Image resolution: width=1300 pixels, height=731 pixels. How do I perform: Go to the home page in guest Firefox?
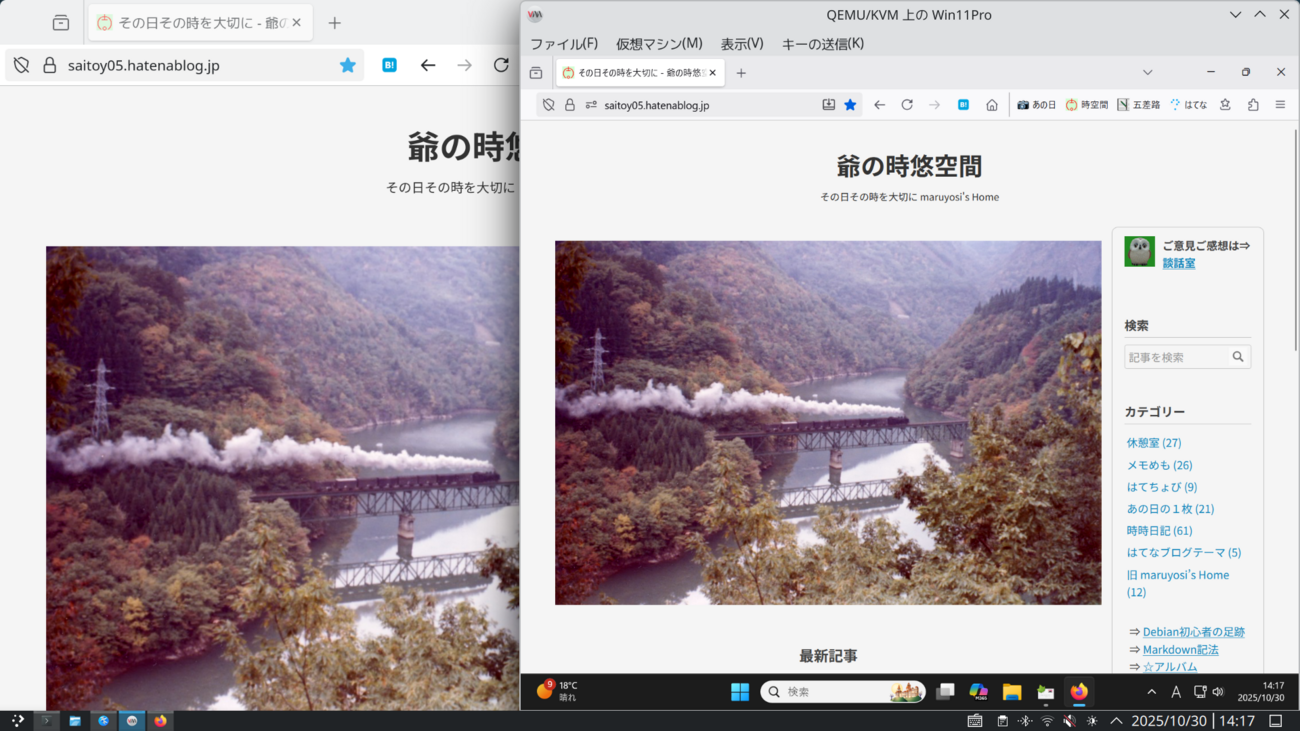coord(992,105)
